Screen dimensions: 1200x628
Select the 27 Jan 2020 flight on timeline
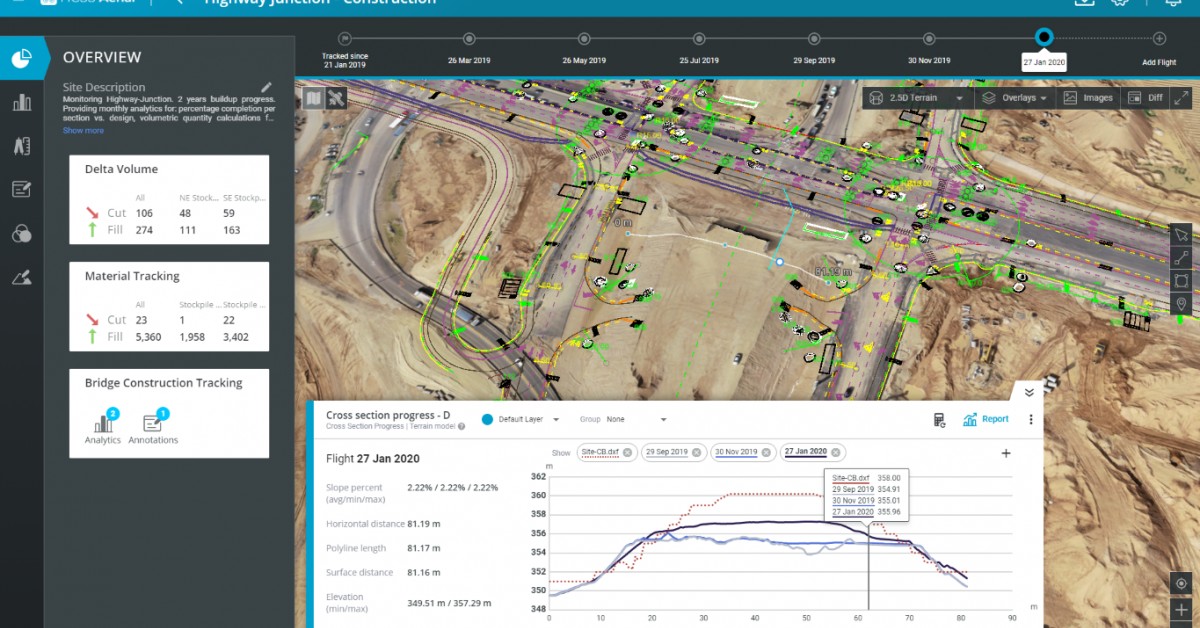1044,39
